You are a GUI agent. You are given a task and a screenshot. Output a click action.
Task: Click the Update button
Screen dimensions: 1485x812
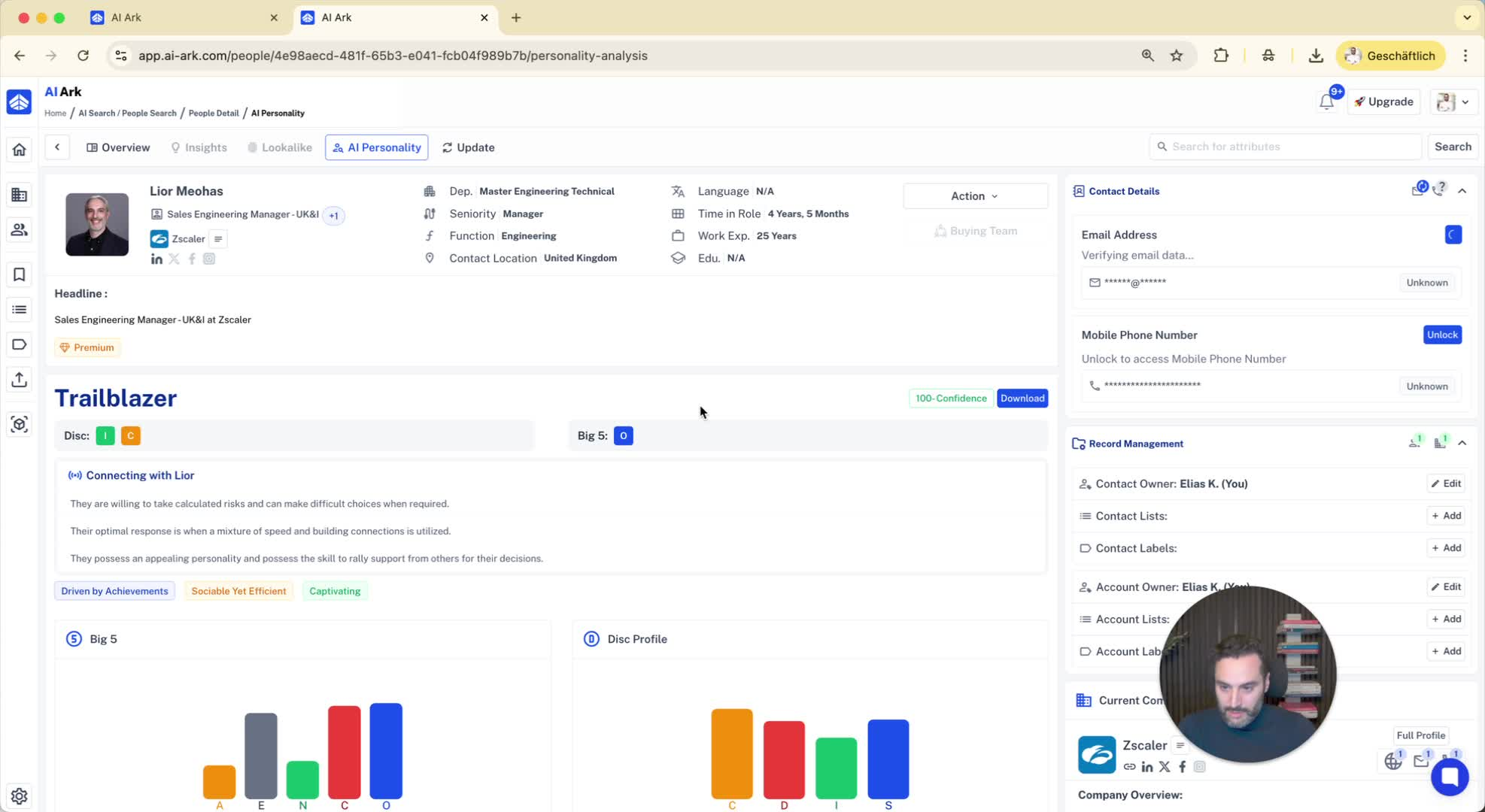point(469,147)
